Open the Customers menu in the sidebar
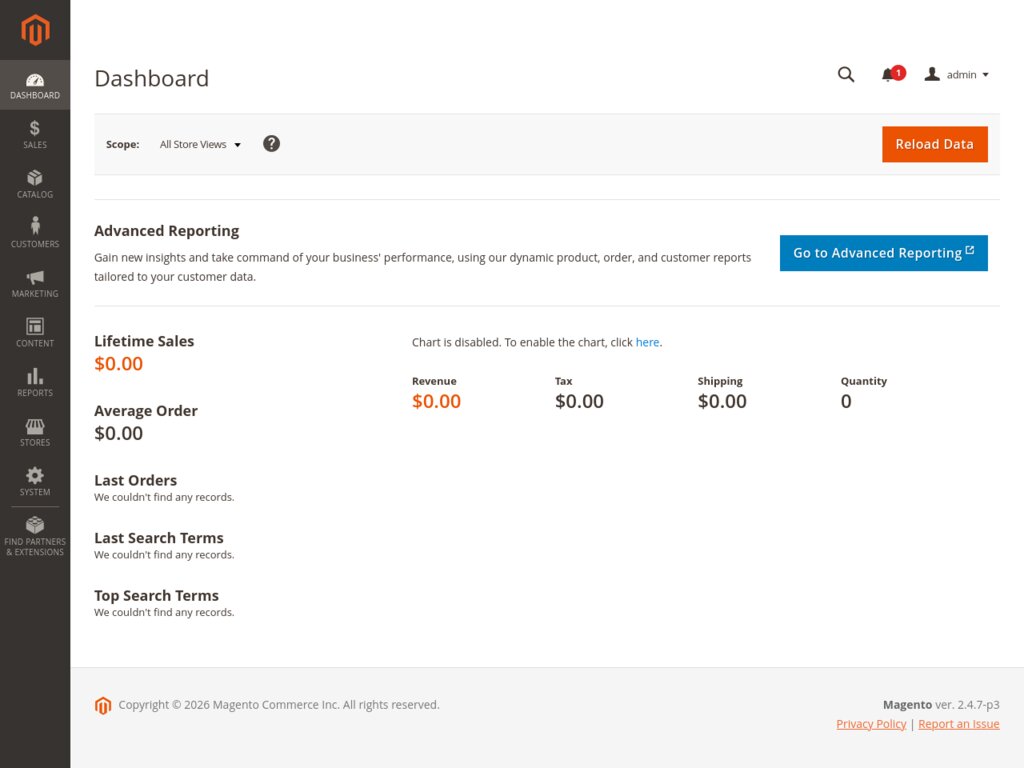Image resolution: width=1024 pixels, height=768 pixels. pos(35,234)
